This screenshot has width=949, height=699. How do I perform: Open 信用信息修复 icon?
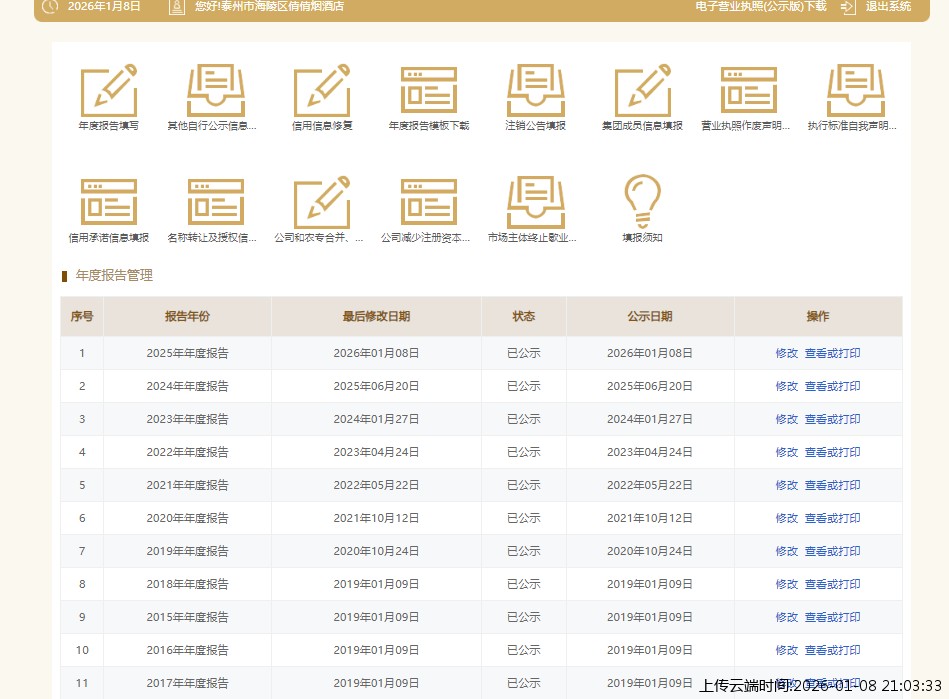pos(322,91)
